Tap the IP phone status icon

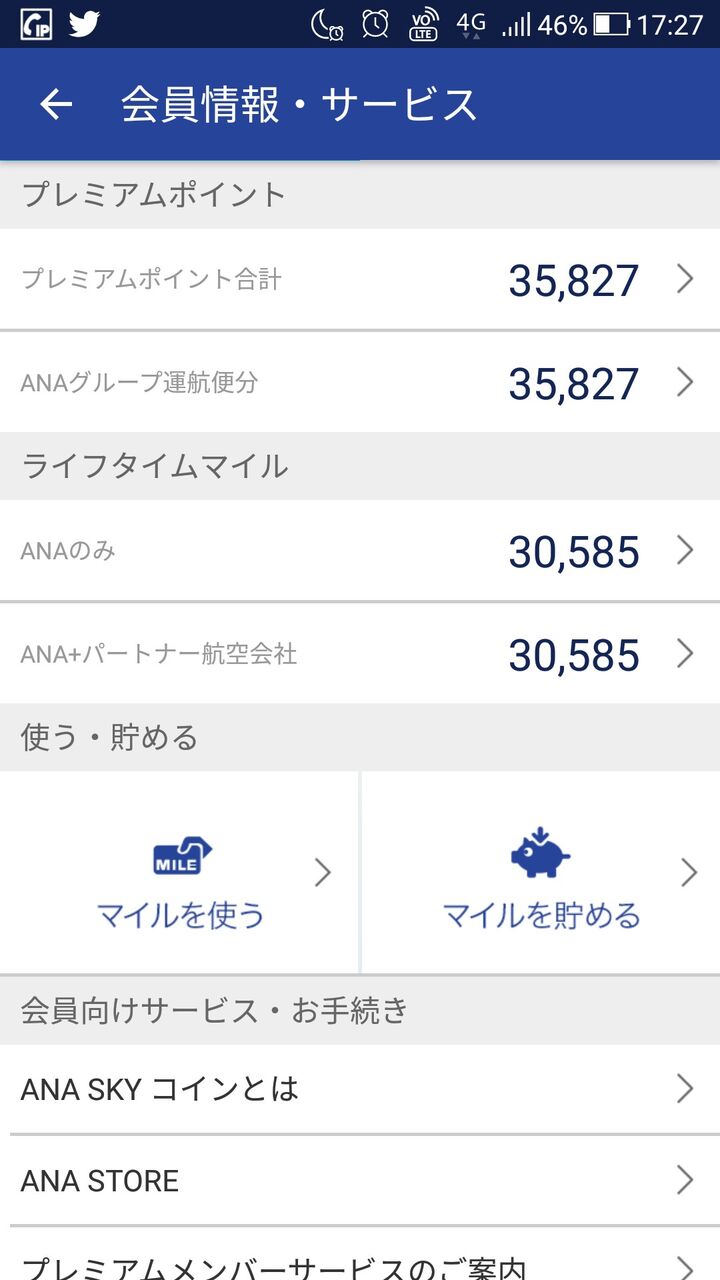point(36,24)
